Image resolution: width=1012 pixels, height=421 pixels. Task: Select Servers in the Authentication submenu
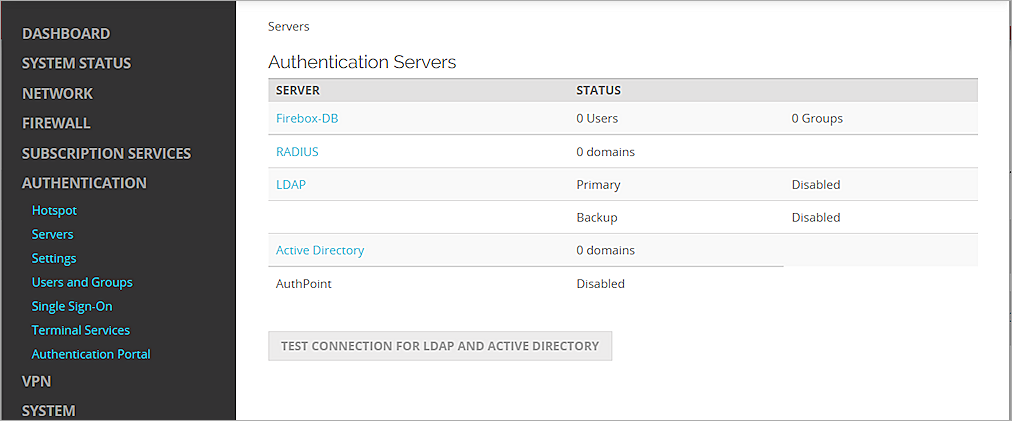point(52,235)
